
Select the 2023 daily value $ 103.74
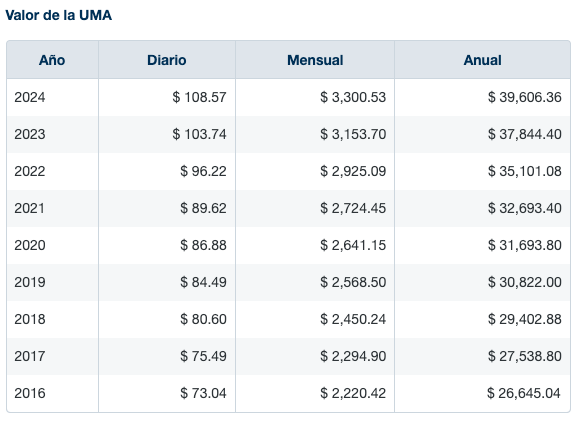point(199,134)
